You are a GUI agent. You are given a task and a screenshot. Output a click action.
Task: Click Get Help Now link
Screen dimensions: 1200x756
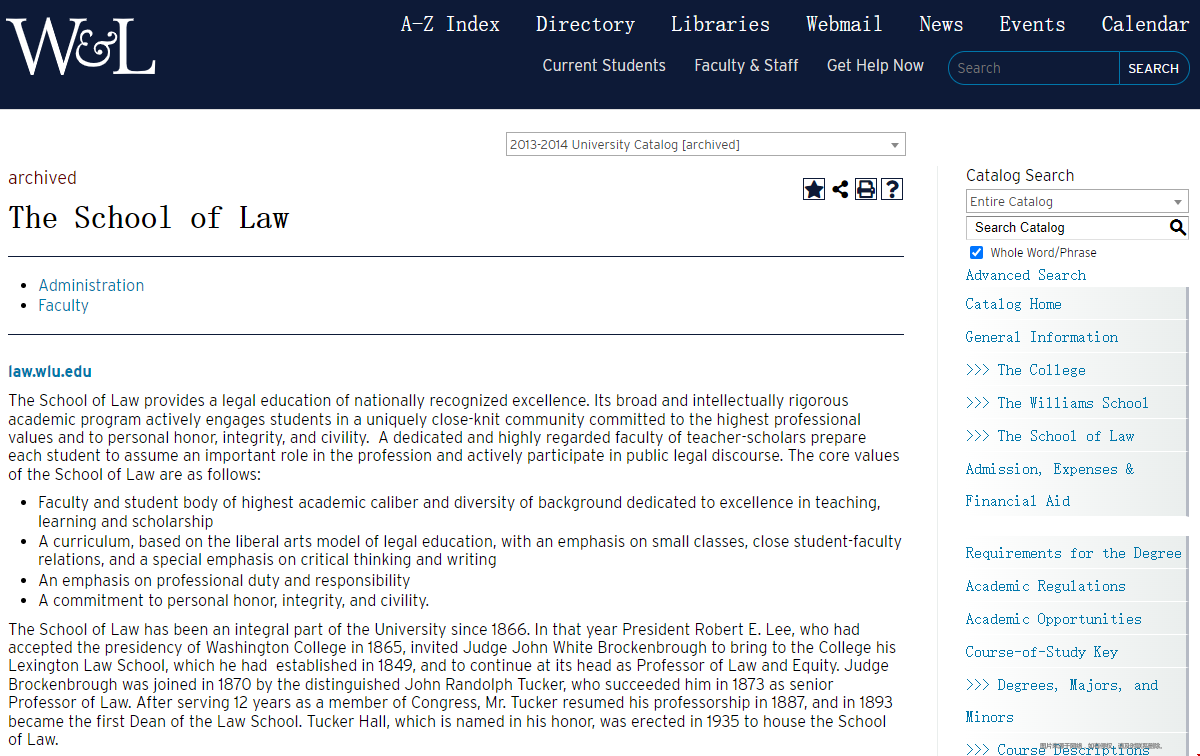click(x=875, y=66)
